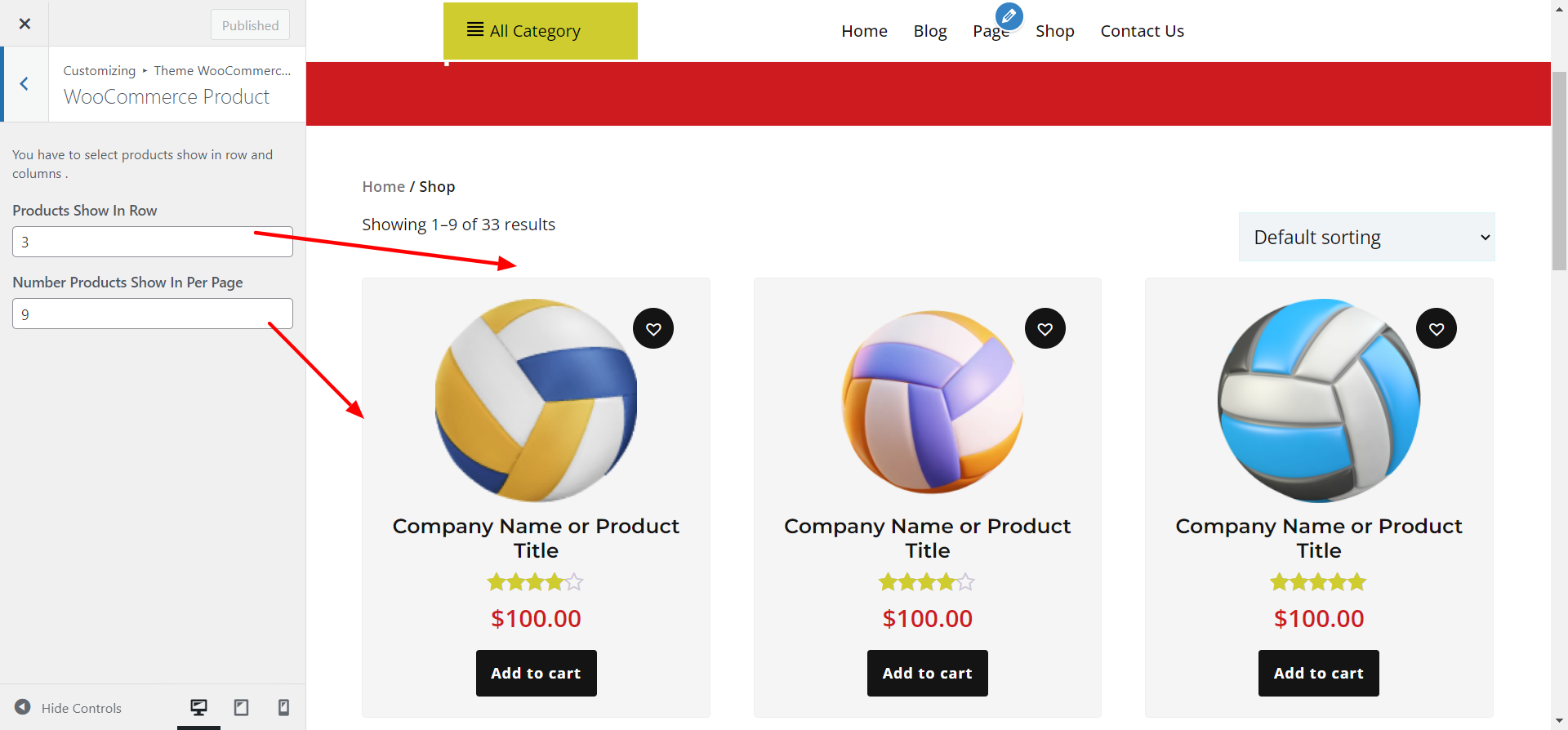Go to Contact Us menu item
The image size is (1568, 730).
[x=1142, y=31]
